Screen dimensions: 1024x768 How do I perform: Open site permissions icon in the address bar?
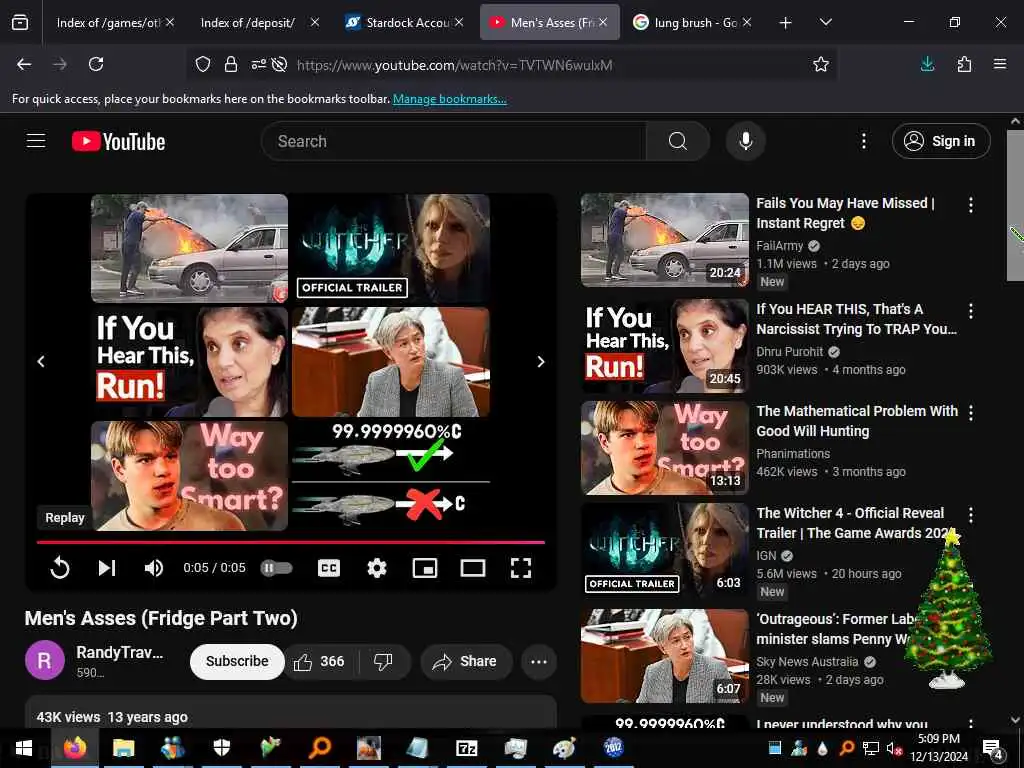coord(259,64)
